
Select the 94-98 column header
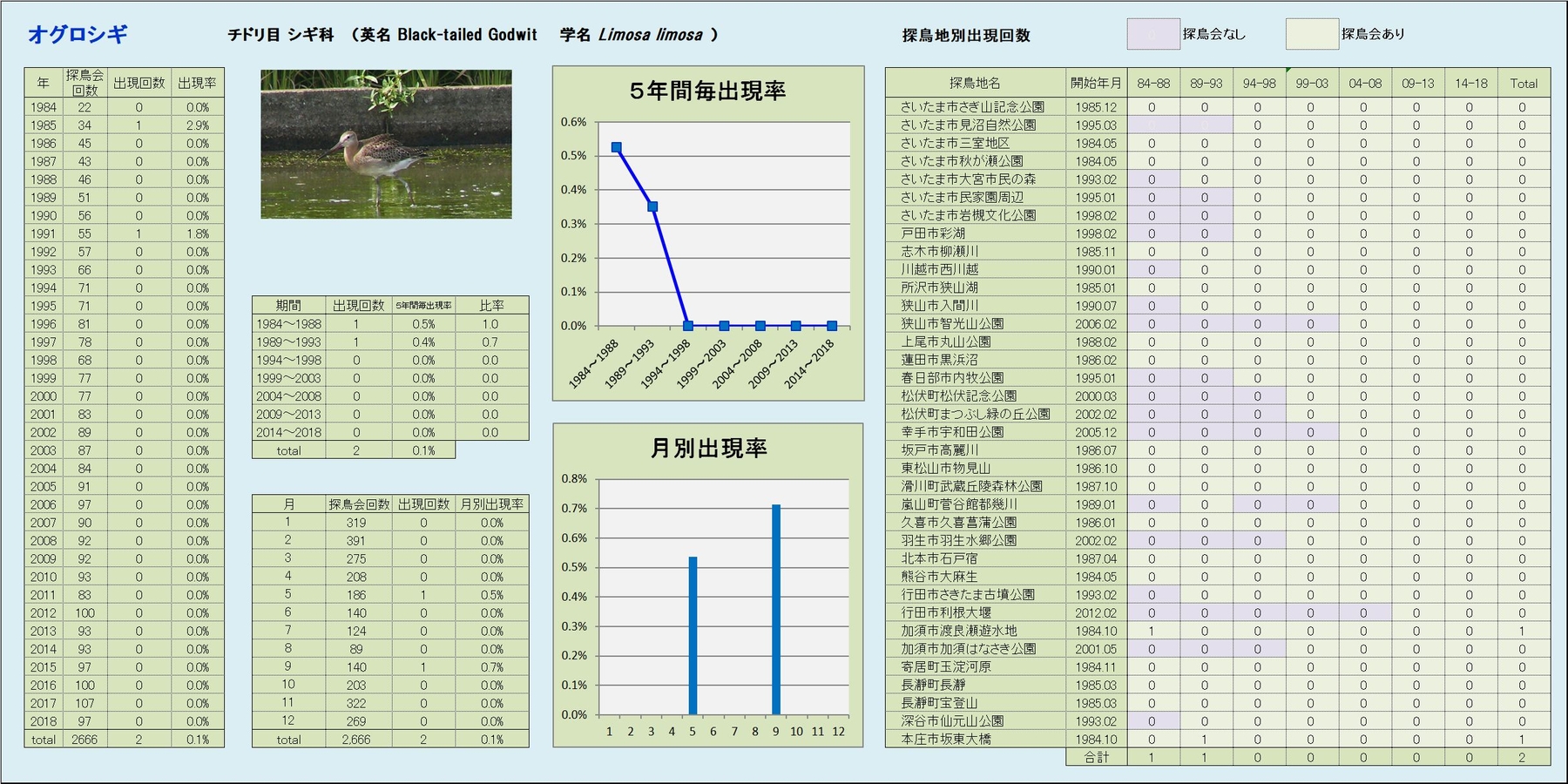[1260, 83]
